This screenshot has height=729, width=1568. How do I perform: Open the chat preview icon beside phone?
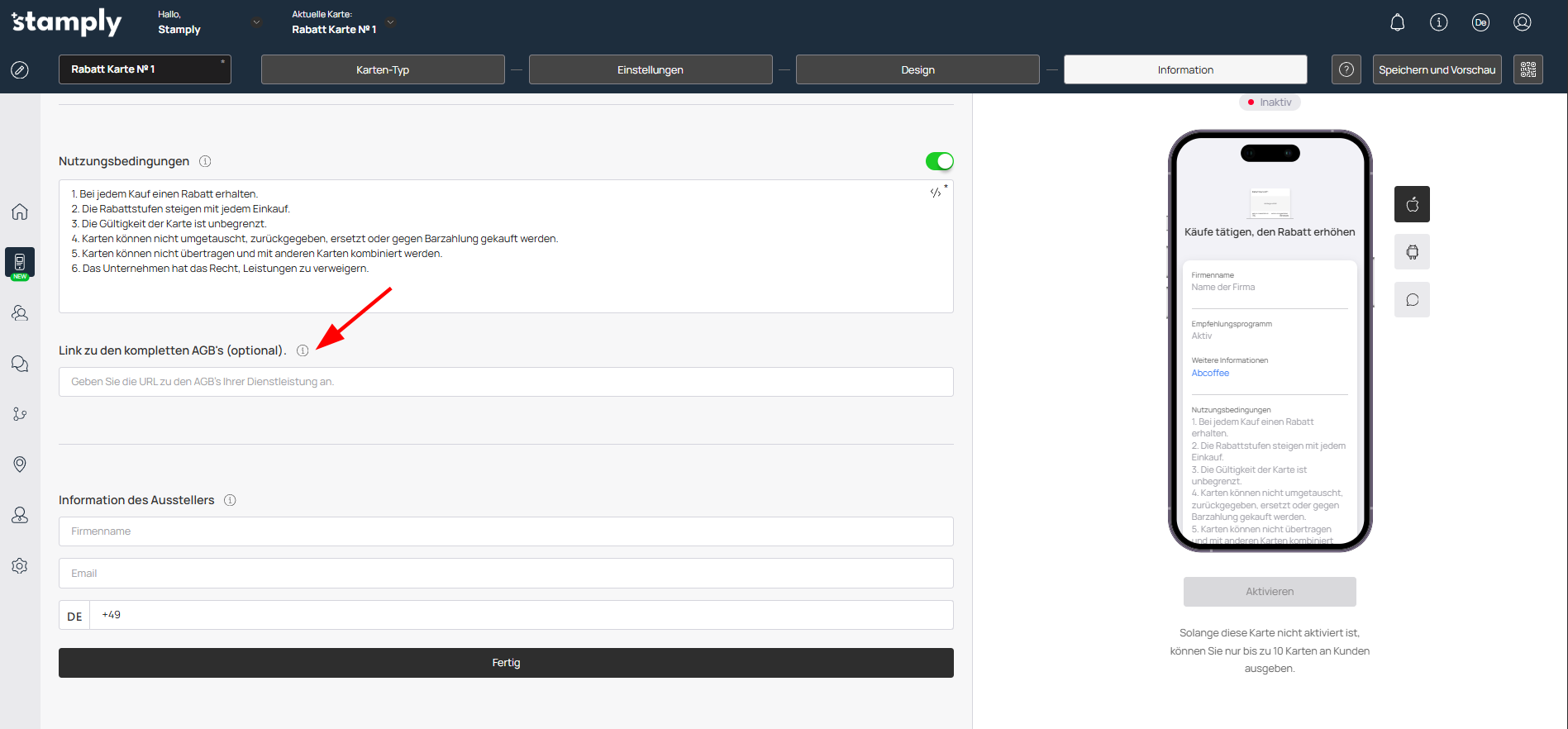(1412, 300)
